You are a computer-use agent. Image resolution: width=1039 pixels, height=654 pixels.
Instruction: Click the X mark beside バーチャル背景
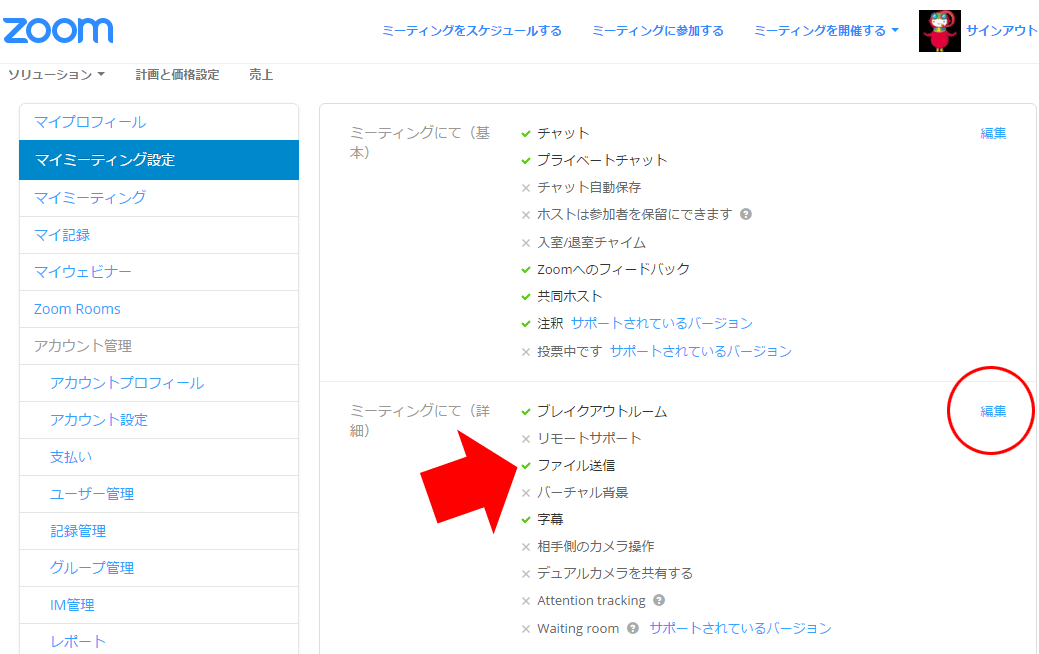[526, 493]
